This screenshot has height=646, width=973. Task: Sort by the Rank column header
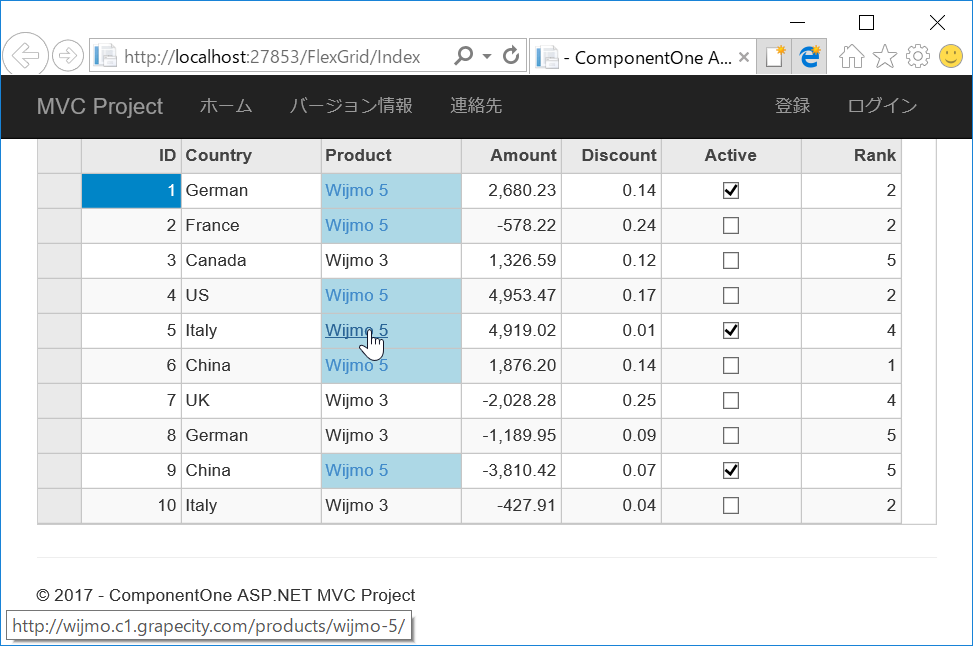coord(851,156)
